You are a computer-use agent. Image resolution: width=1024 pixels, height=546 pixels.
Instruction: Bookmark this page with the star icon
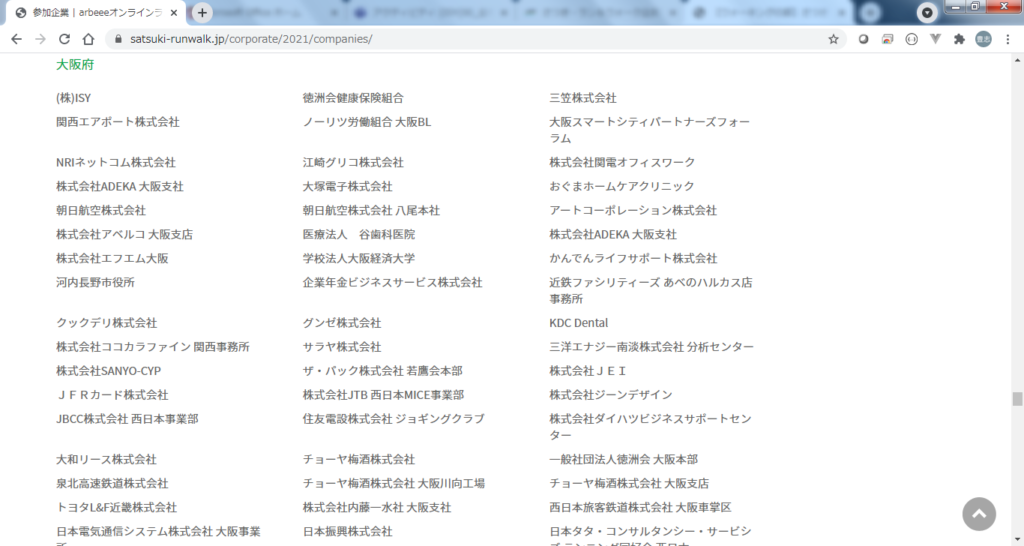coord(833,39)
